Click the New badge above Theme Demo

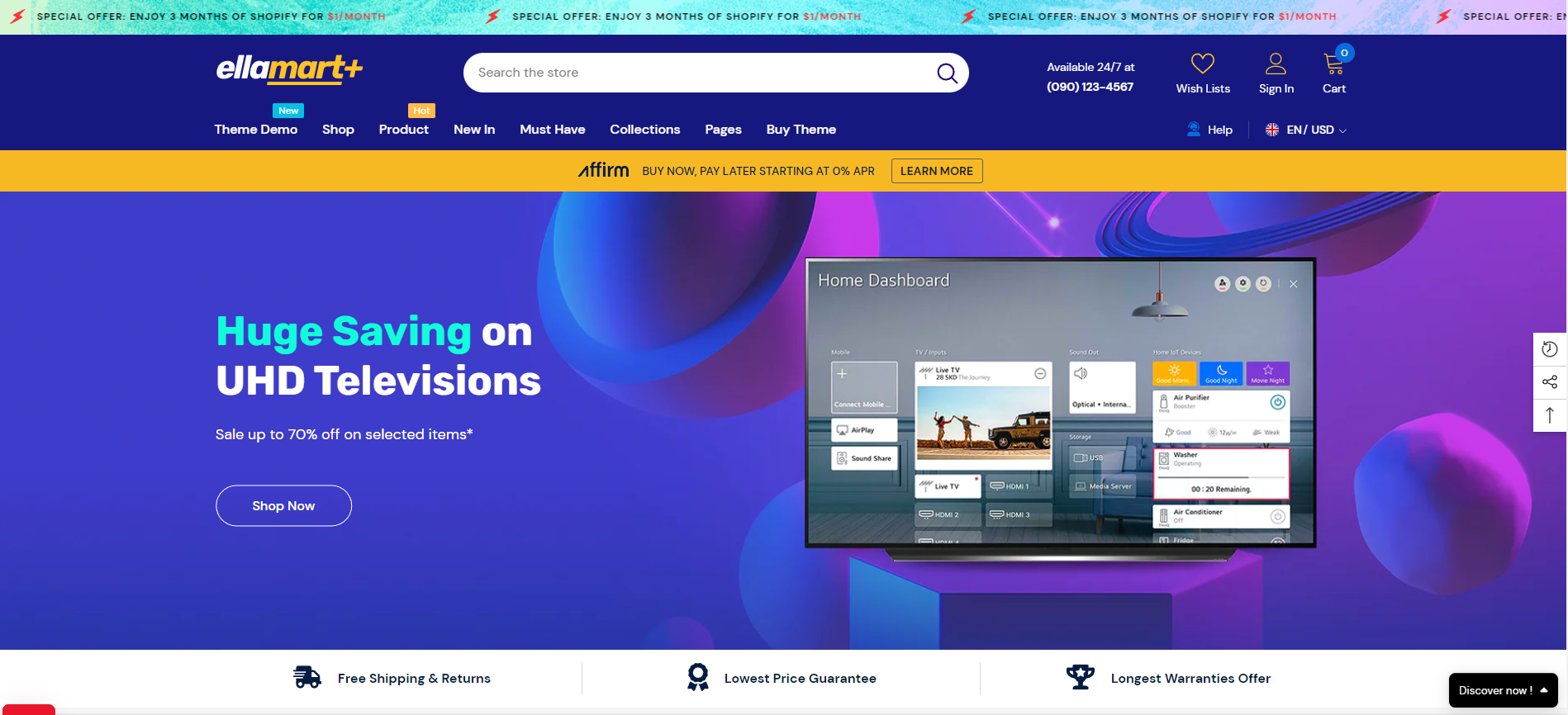pos(288,111)
